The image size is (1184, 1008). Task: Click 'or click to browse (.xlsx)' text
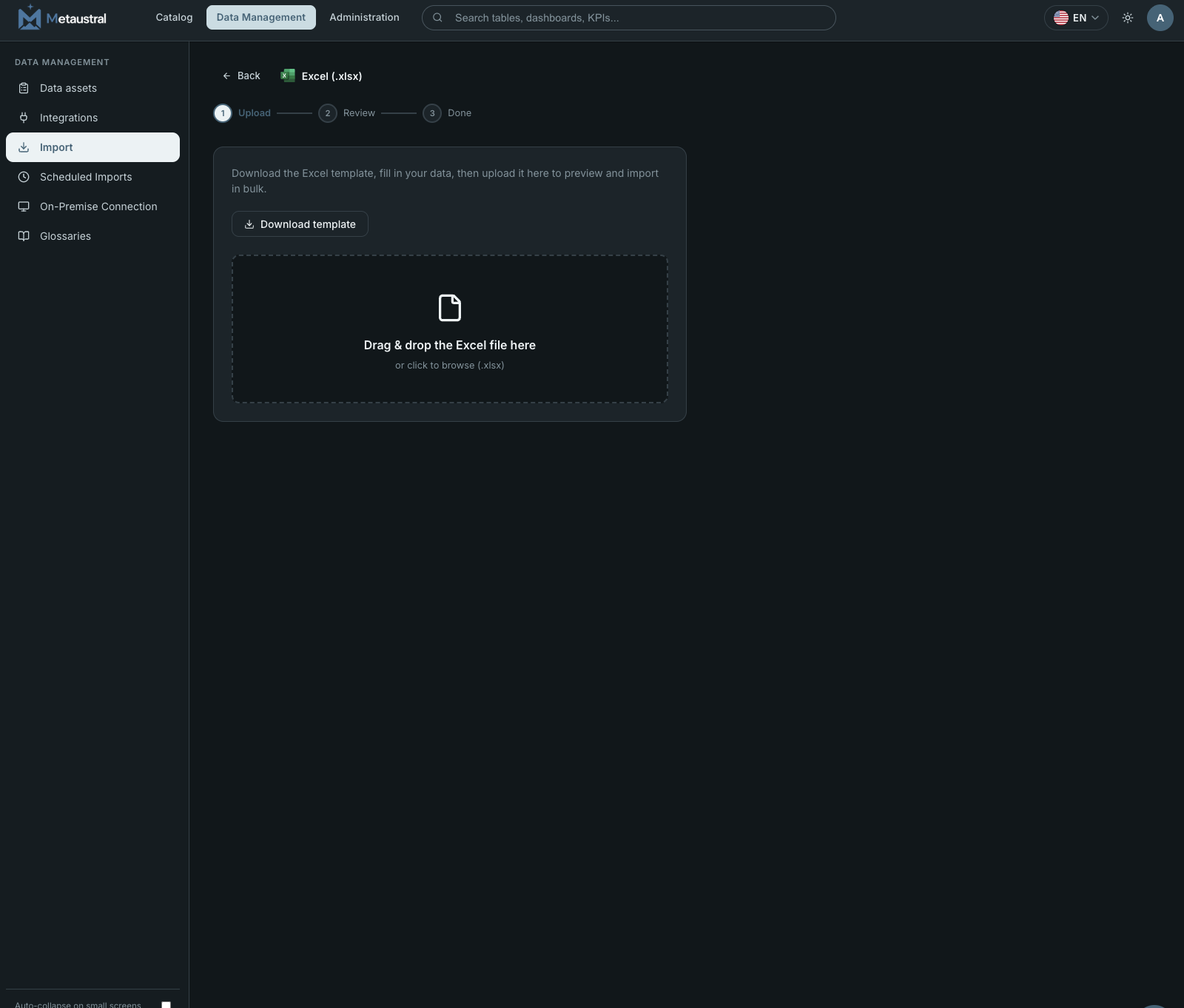(x=450, y=366)
